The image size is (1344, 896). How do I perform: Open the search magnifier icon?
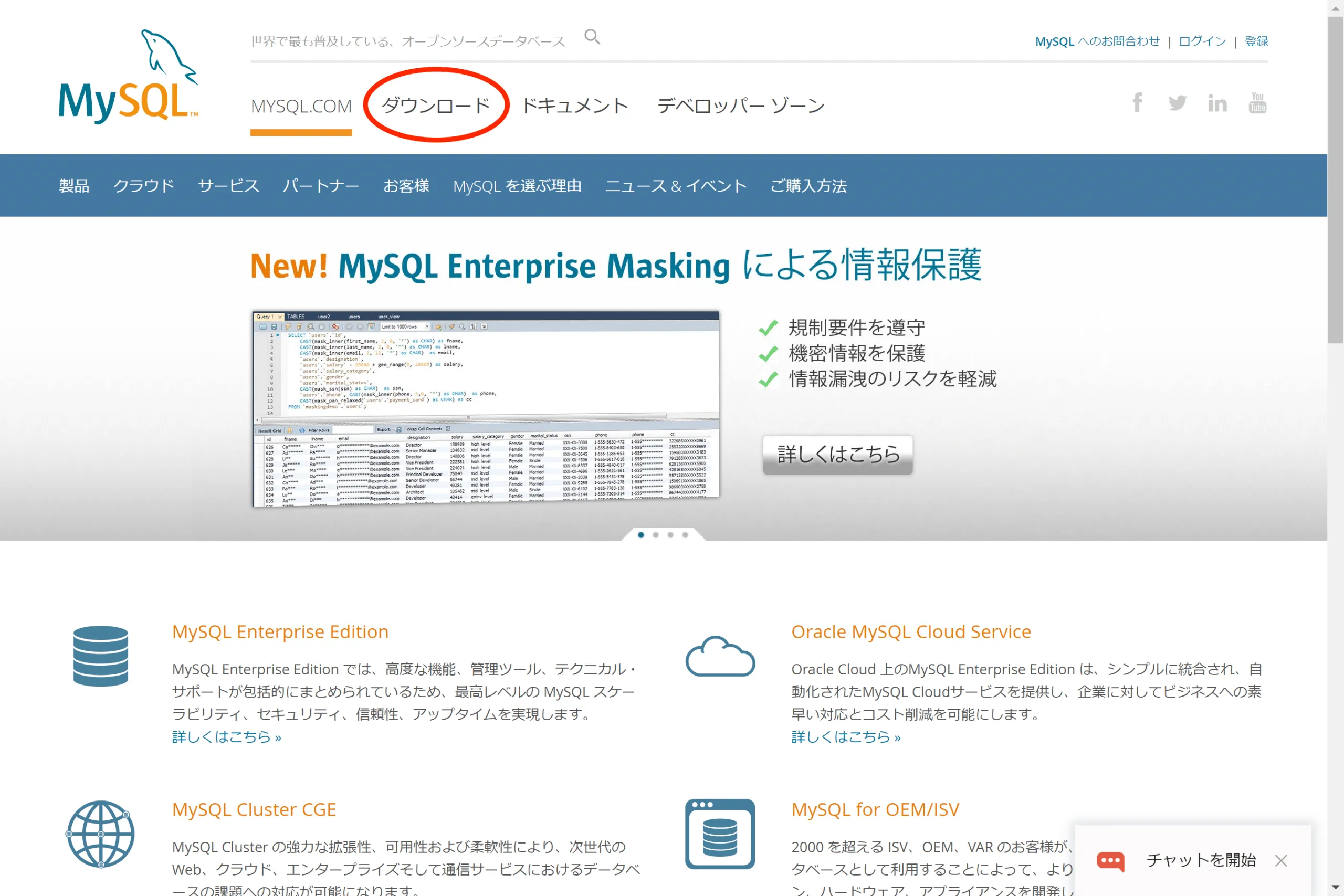pos(592,37)
